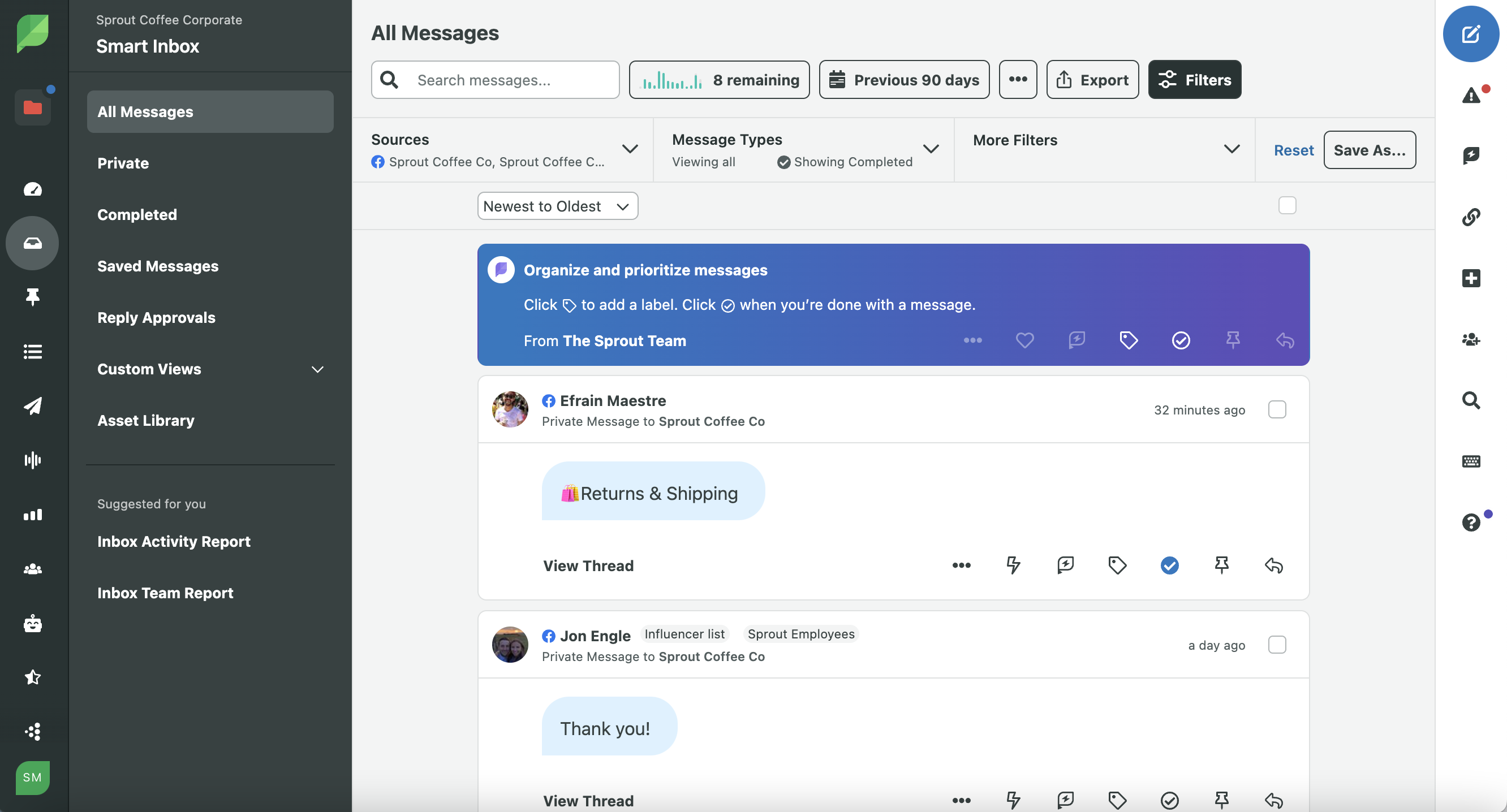Mark Jon Engle message as complete
1507x812 pixels.
[1169, 800]
